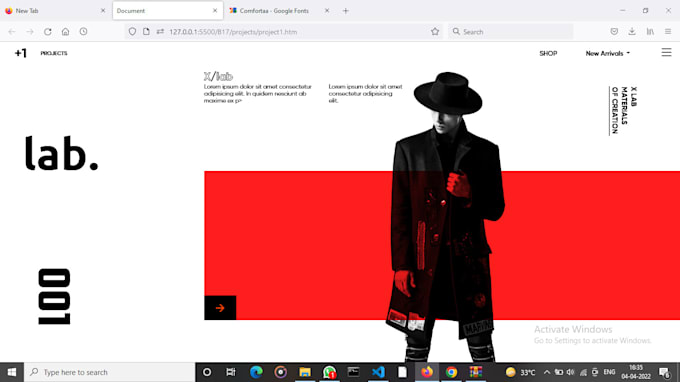Click the ENG language indicator

(x=609, y=372)
